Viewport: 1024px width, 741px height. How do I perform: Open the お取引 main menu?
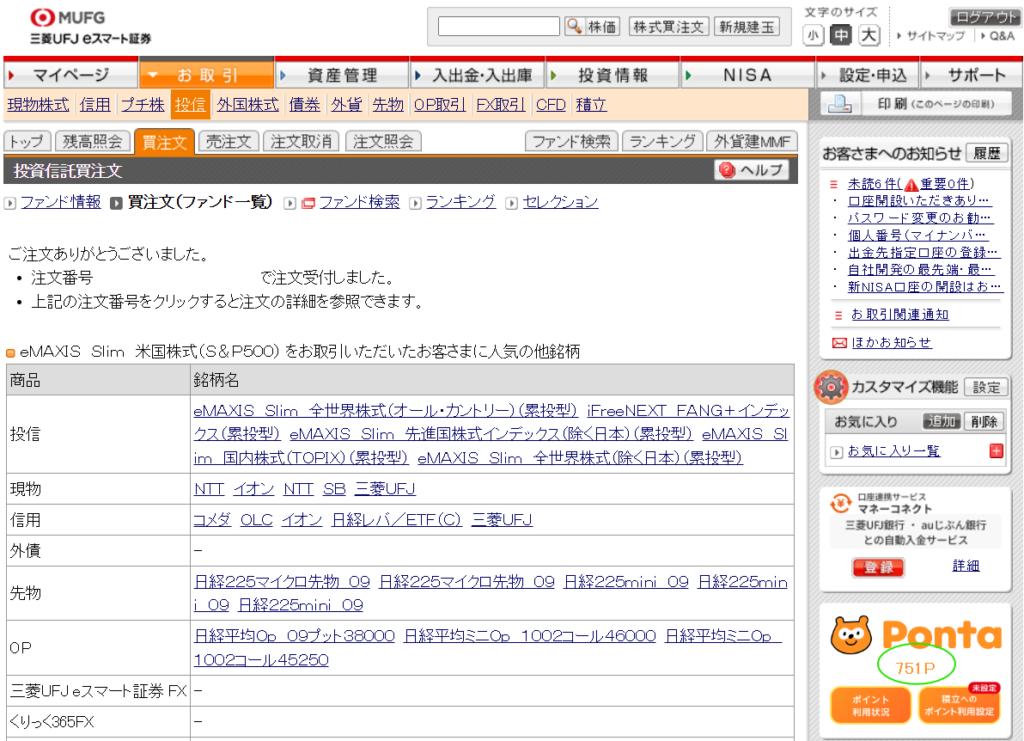(206, 74)
